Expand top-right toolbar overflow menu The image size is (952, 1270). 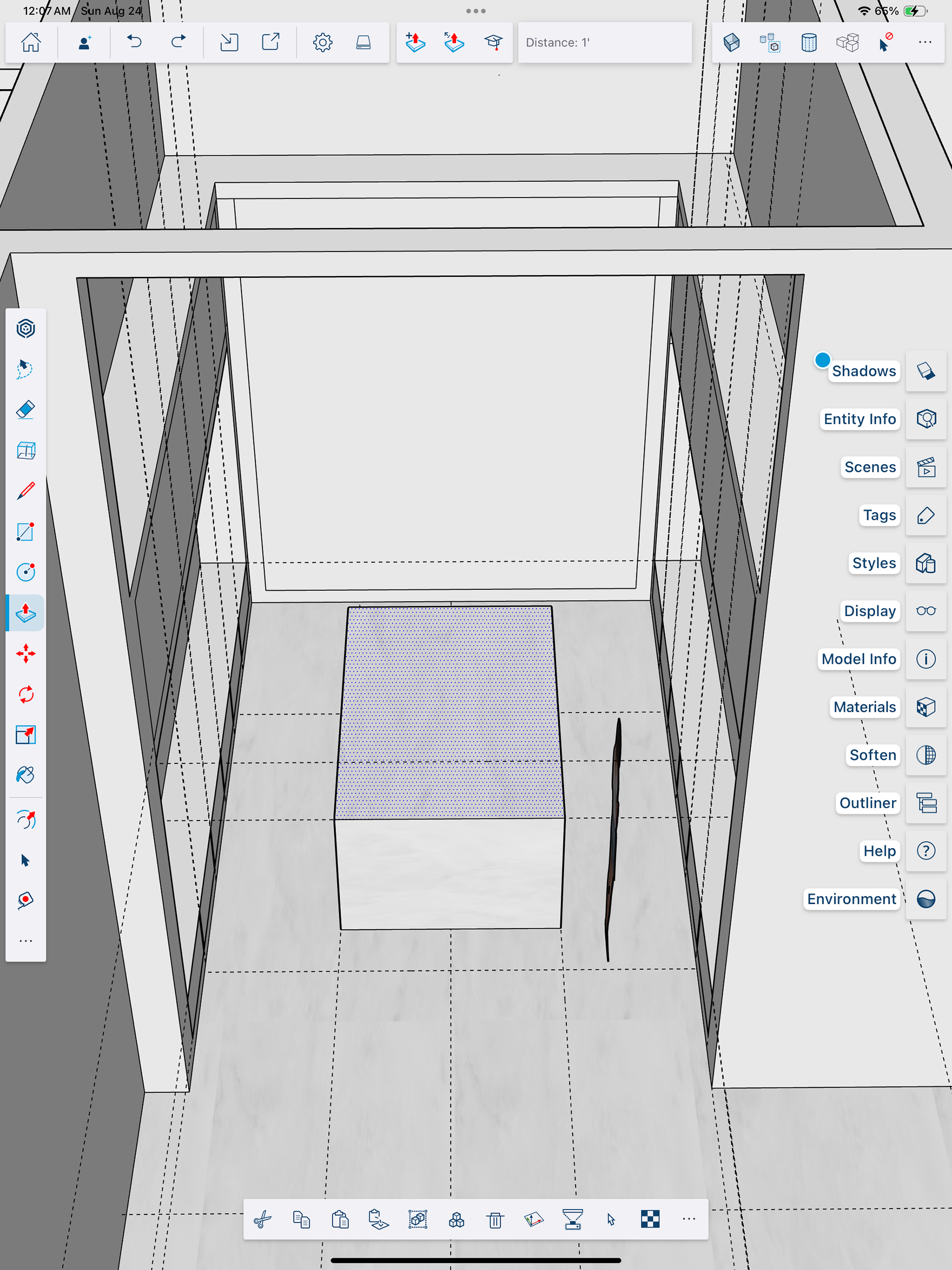click(x=924, y=42)
